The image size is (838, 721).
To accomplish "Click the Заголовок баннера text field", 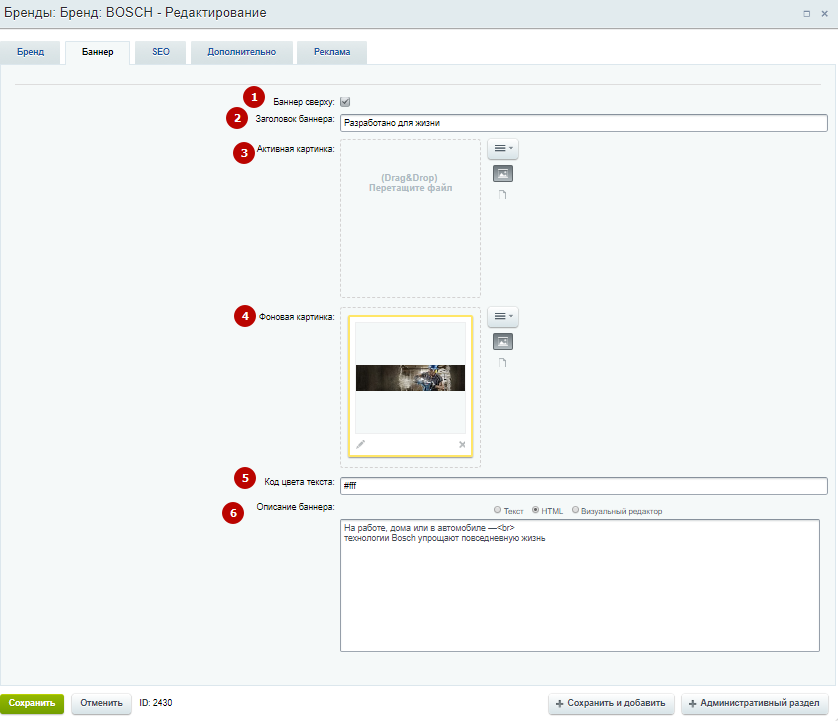I will (584, 123).
